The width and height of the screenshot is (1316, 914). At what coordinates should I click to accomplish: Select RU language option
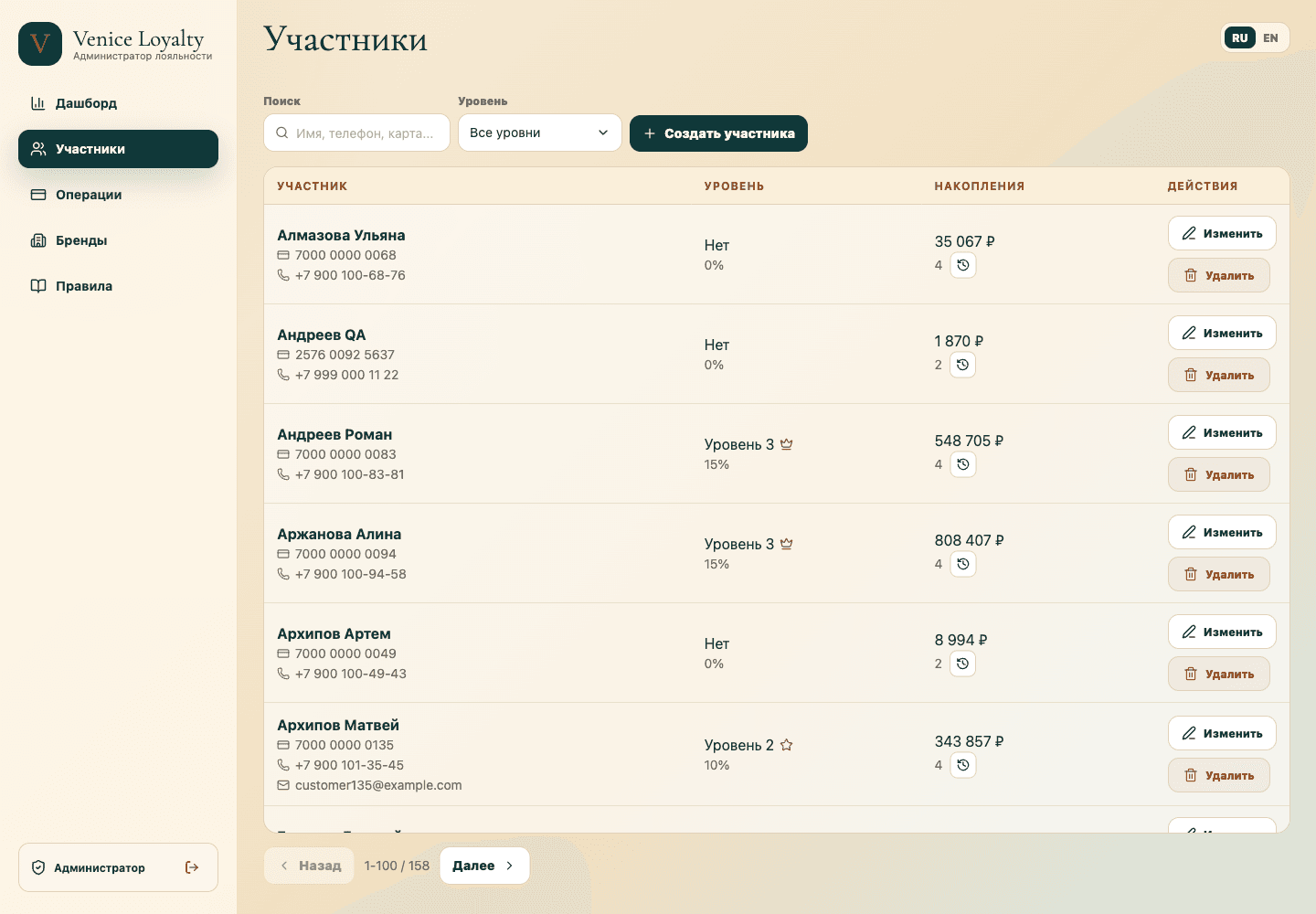point(1240,38)
